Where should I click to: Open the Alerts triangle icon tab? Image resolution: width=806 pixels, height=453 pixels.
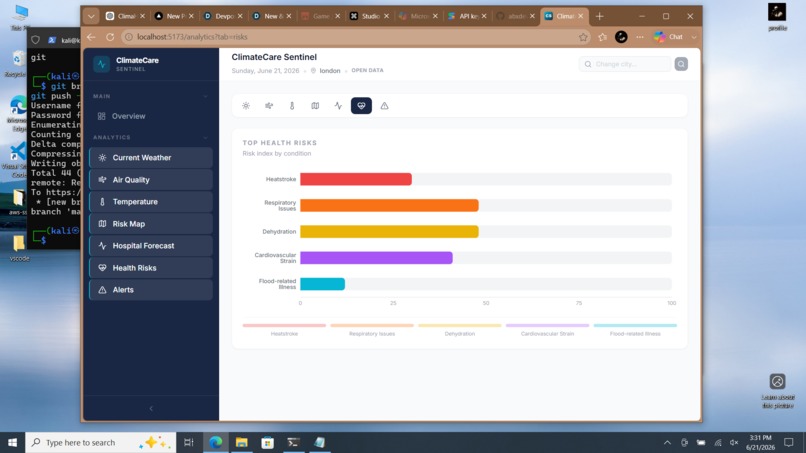point(384,106)
